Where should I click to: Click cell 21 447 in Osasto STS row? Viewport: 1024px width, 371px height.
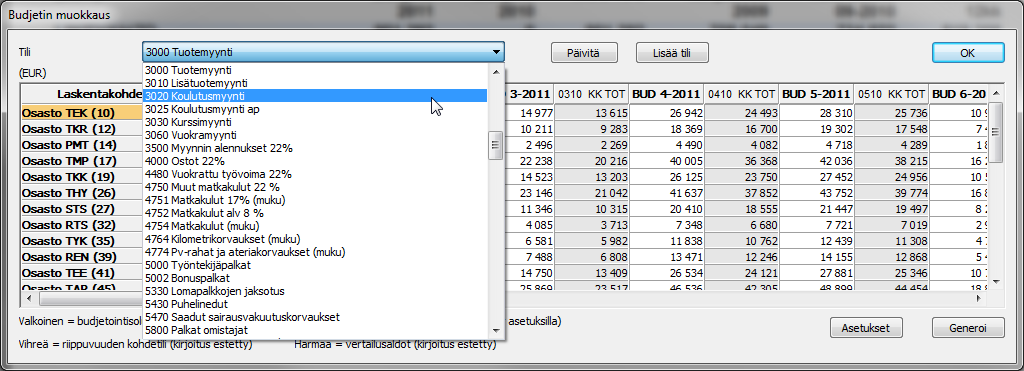pyautogui.click(x=816, y=208)
